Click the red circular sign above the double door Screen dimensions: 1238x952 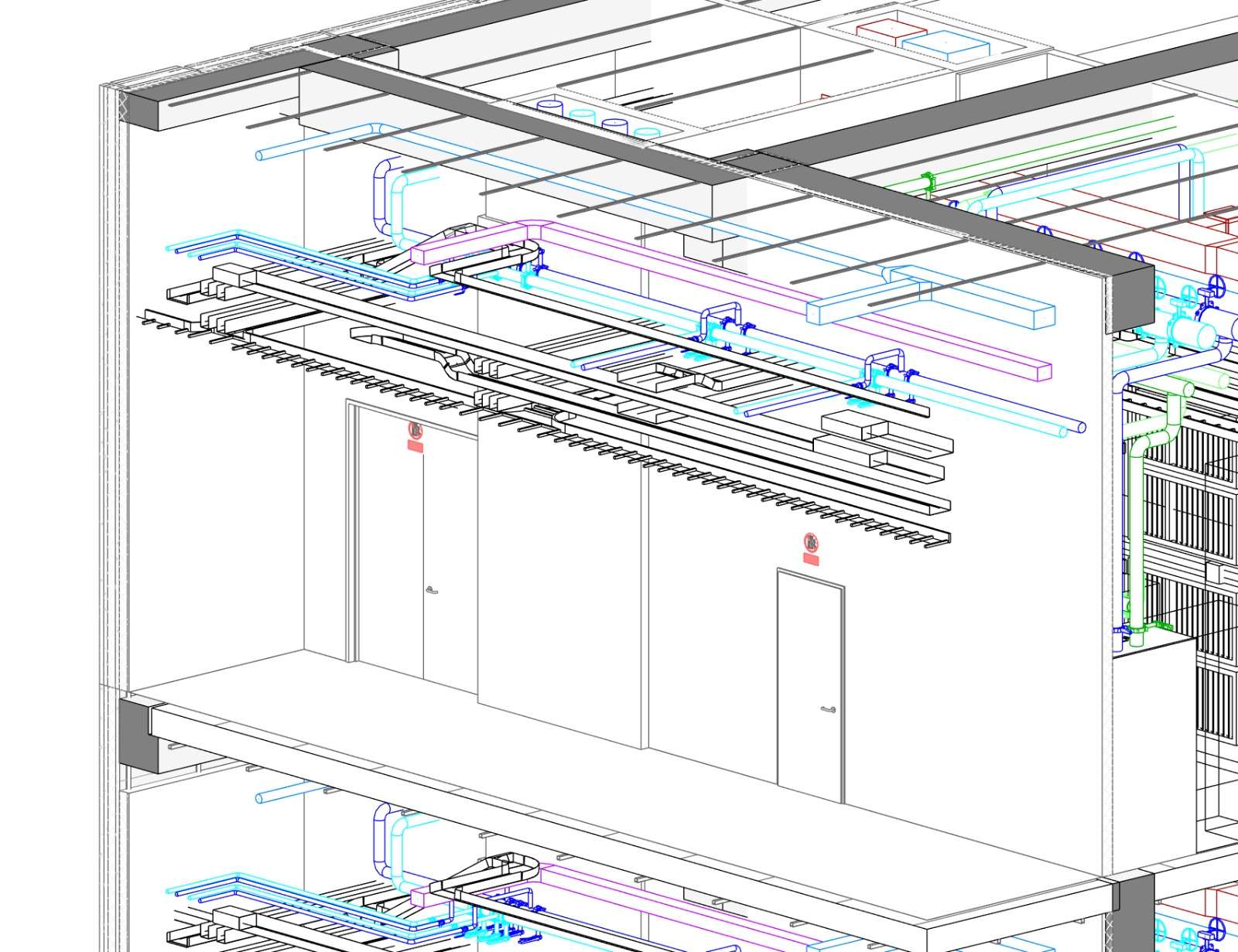coord(416,429)
